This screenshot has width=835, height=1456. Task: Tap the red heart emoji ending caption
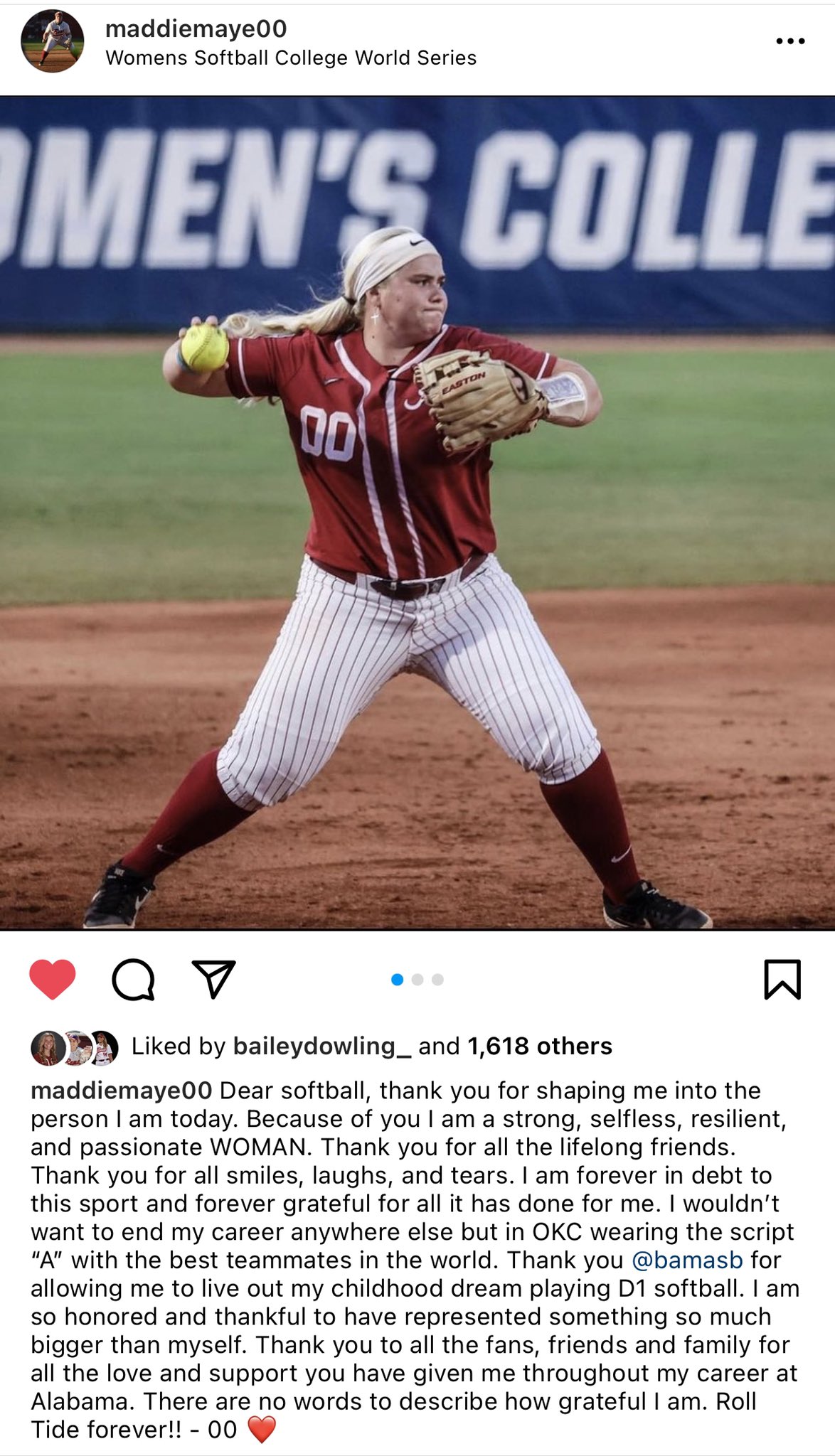point(262,1429)
